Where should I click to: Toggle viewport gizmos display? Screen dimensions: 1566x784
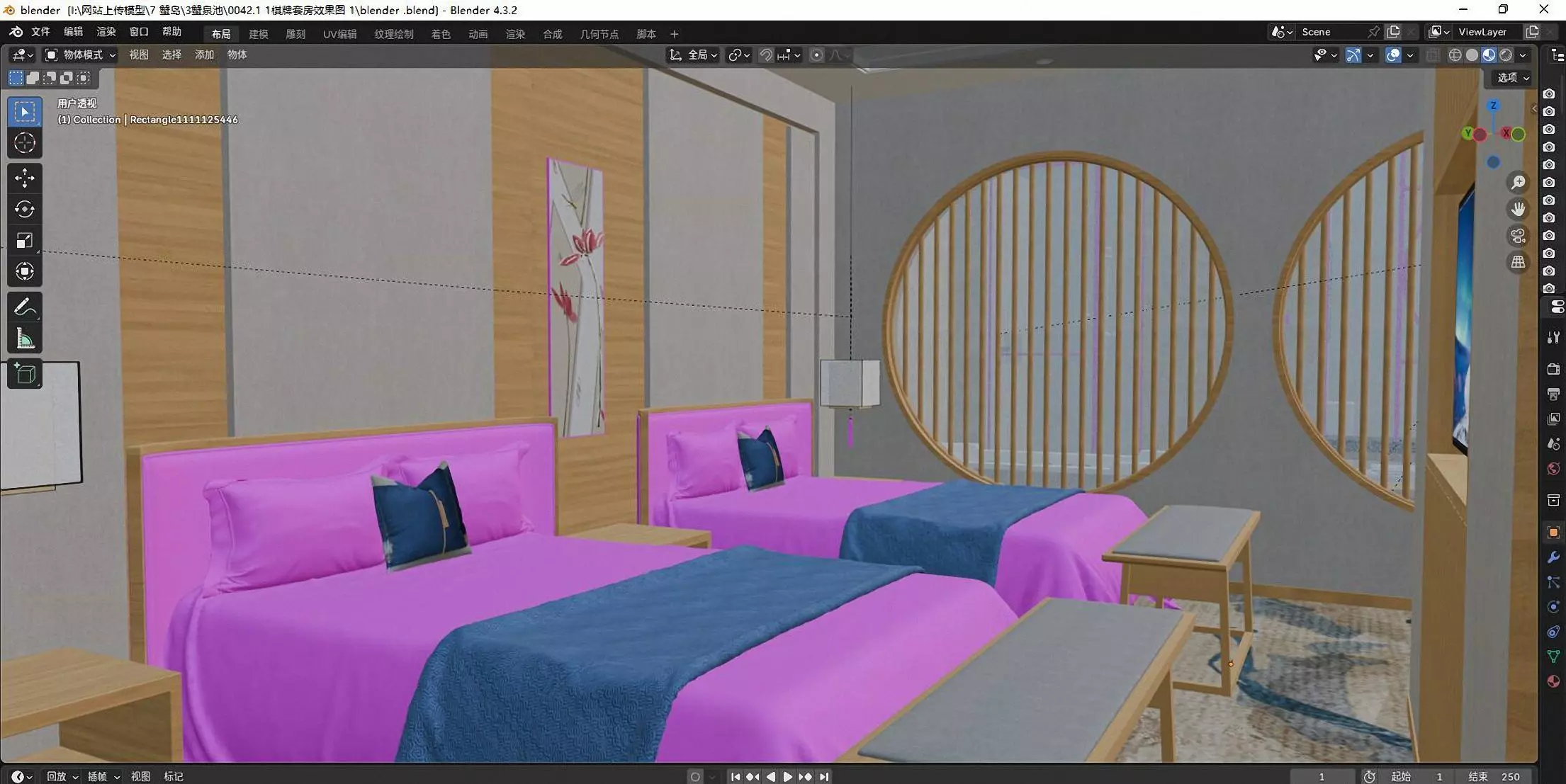pos(1353,55)
